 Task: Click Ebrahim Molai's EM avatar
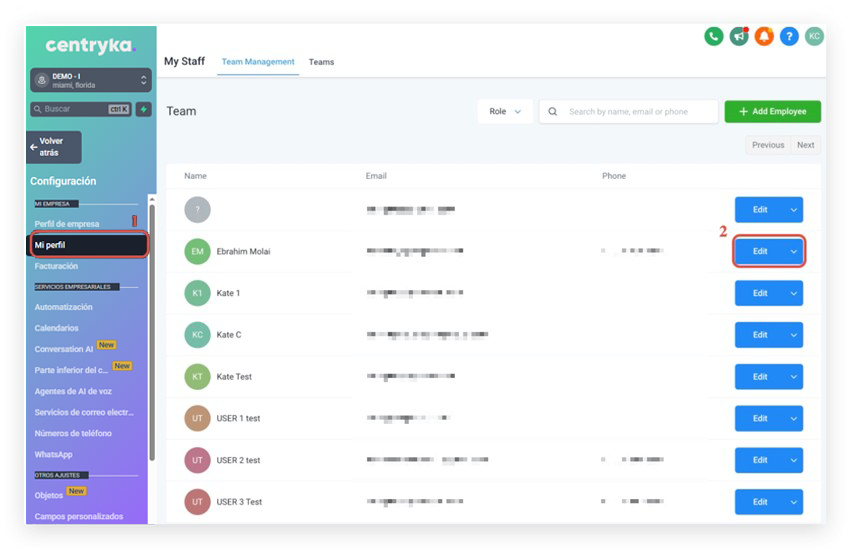tap(197, 251)
